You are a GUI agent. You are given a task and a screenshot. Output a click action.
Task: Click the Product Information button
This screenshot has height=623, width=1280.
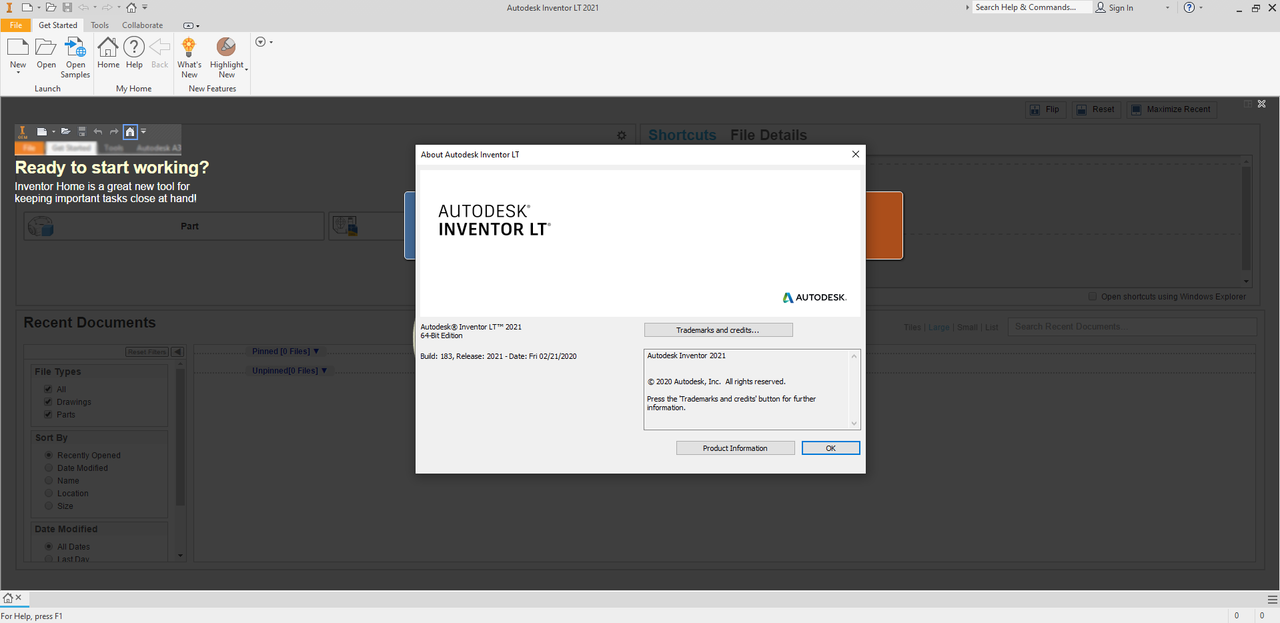pos(735,448)
